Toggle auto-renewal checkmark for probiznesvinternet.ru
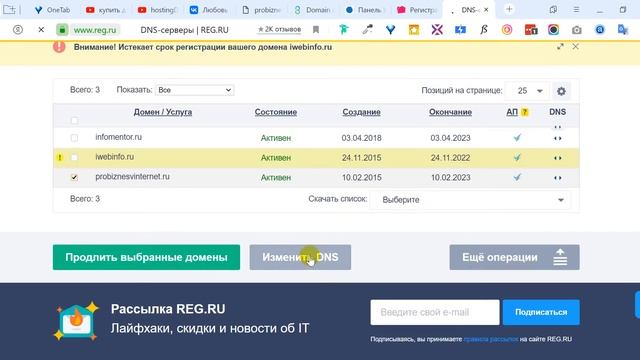The height and width of the screenshot is (360, 640). pyautogui.click(x=517, y=177)
